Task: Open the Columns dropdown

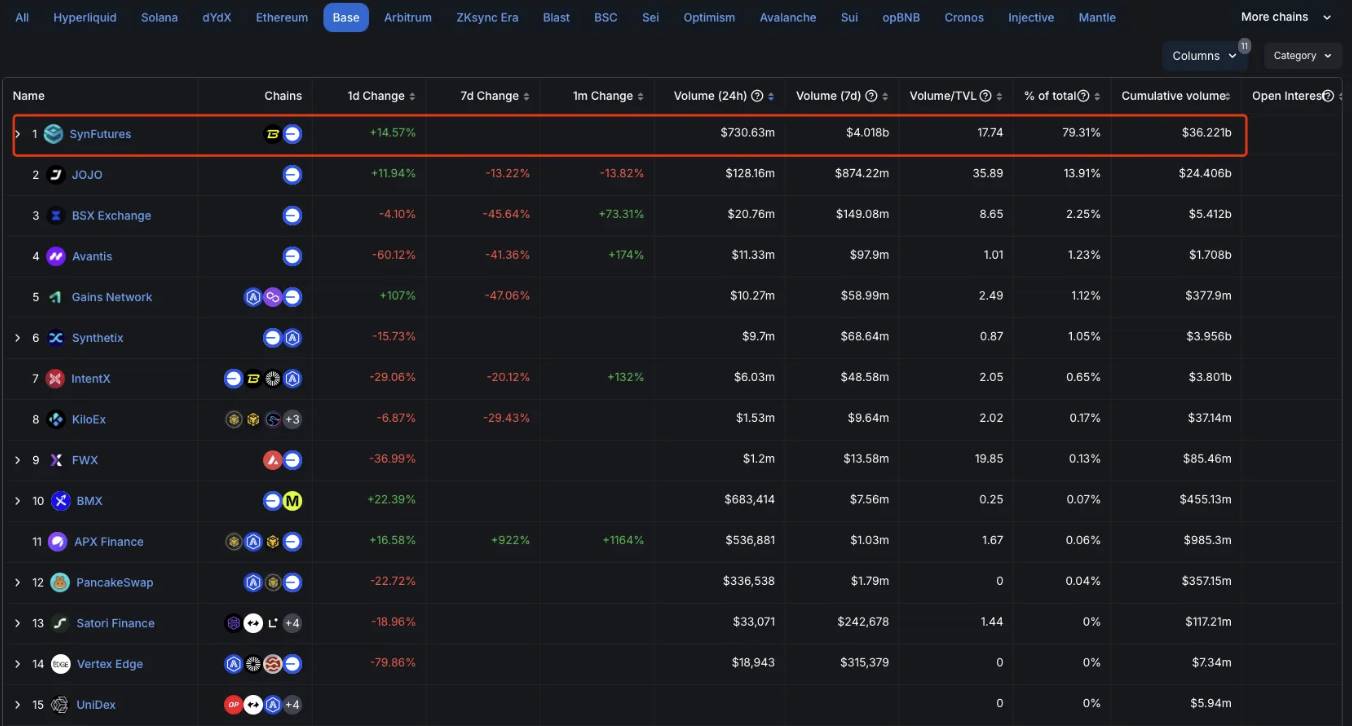Action: (1205, 56)
